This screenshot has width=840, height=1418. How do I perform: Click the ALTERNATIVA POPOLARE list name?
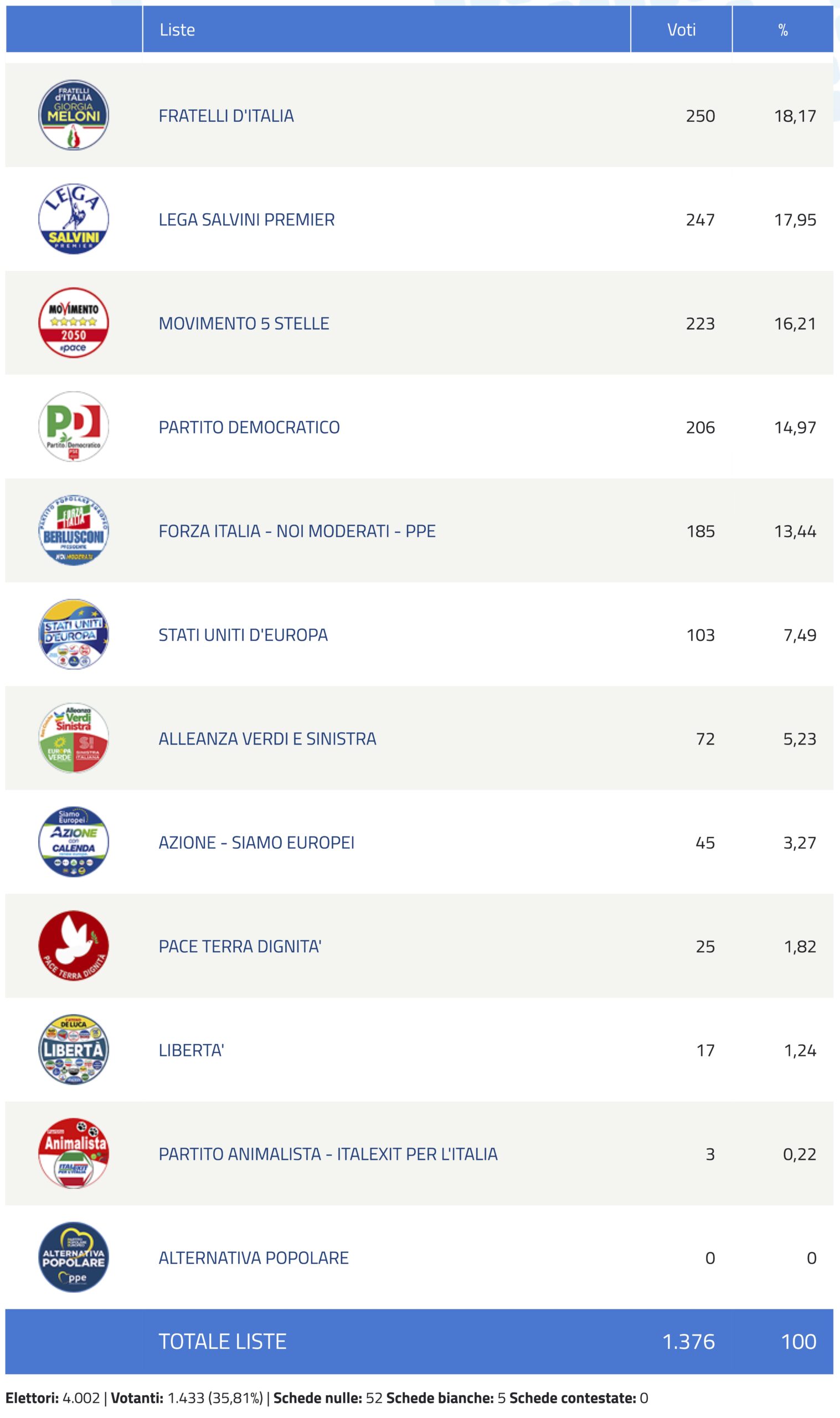pos(254,1258)
